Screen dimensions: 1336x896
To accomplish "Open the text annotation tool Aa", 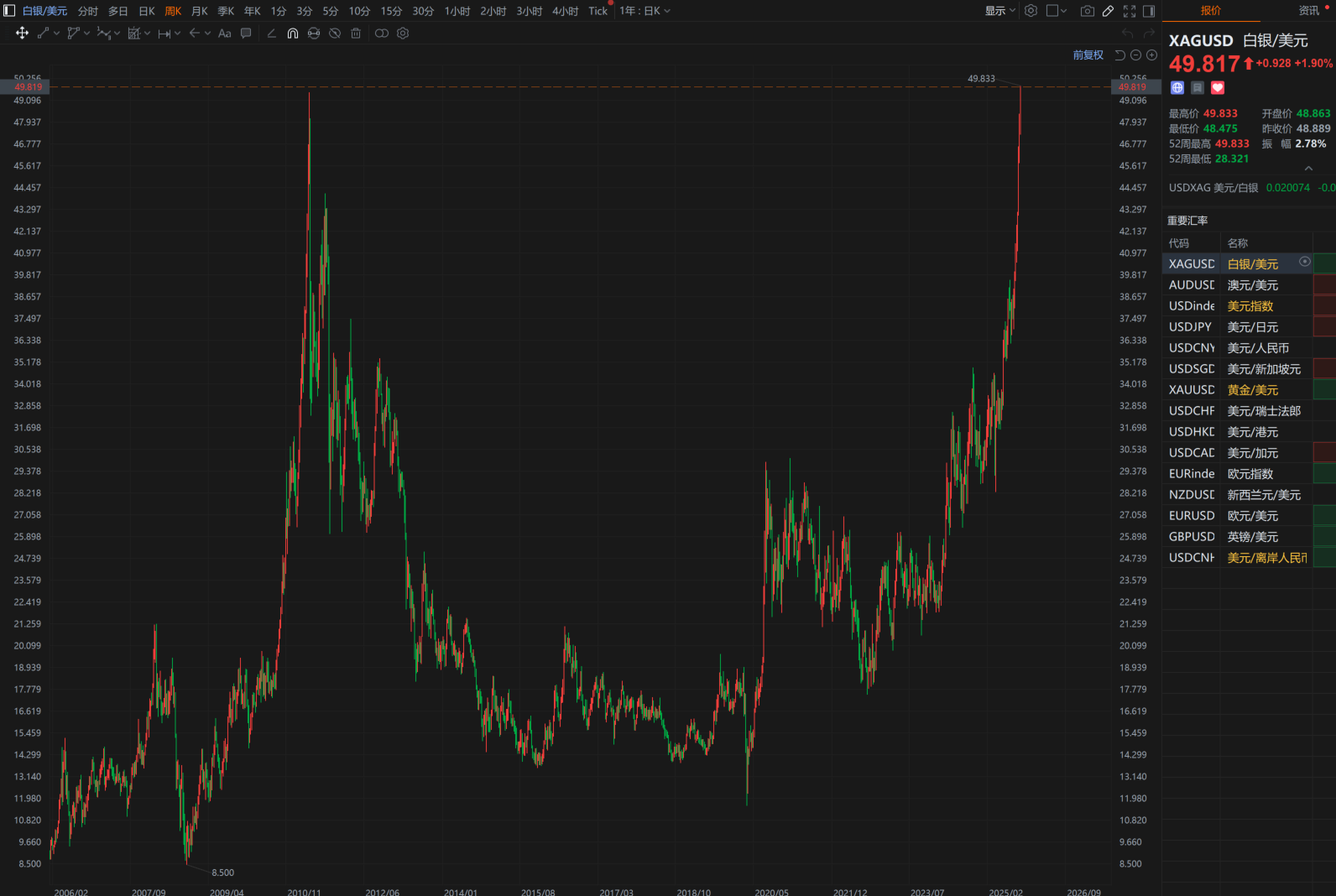I will 224,34.
